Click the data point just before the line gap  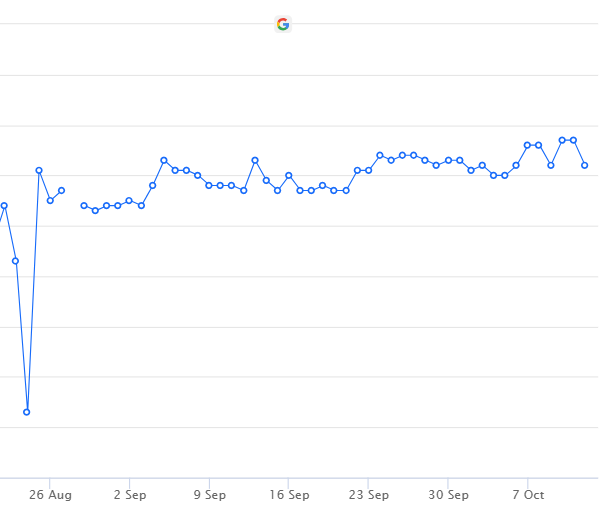coord(61,191)
